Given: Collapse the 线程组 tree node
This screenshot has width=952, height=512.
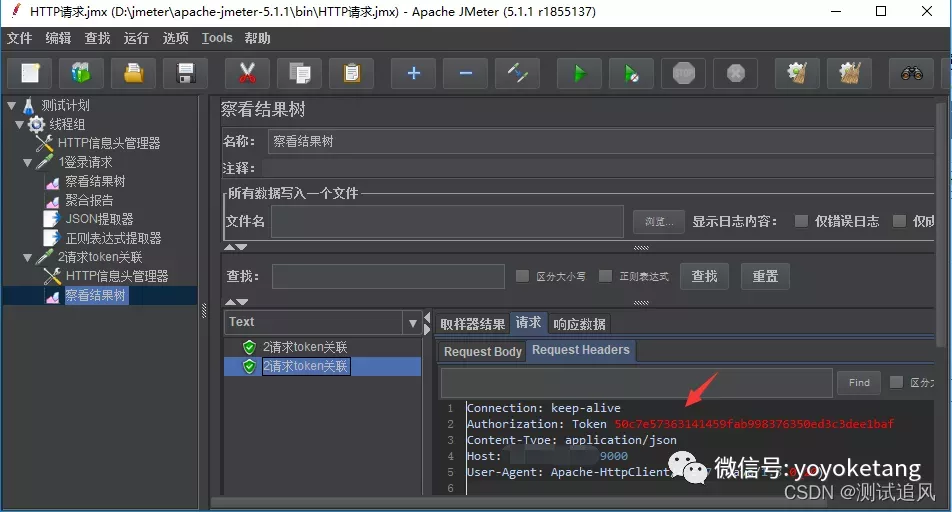Looking at the screenshot, I should [19, 125].
